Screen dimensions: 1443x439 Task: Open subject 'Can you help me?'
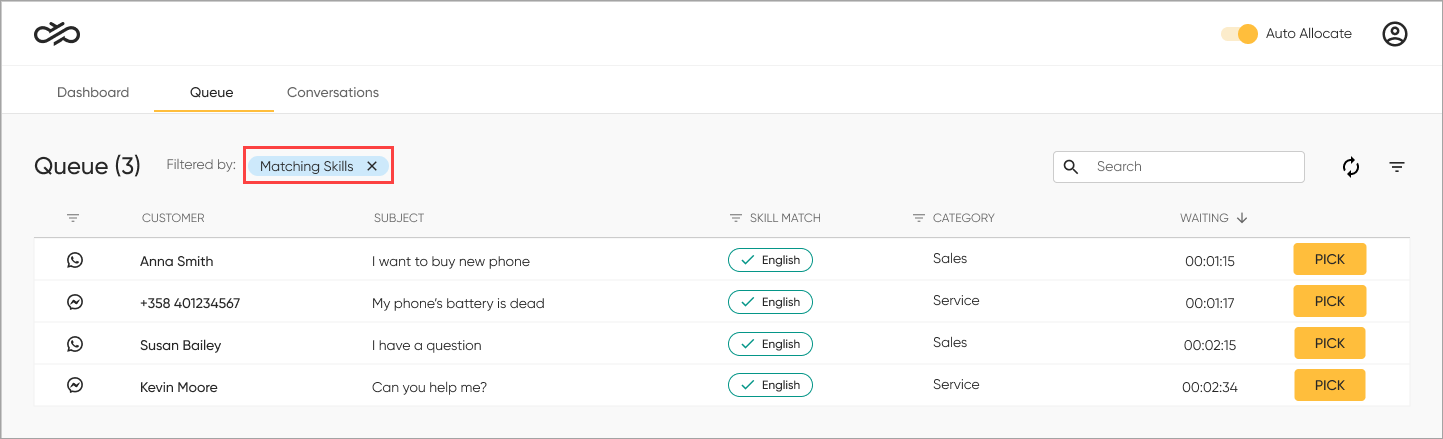pyautogui.click(x=430, y=387)
